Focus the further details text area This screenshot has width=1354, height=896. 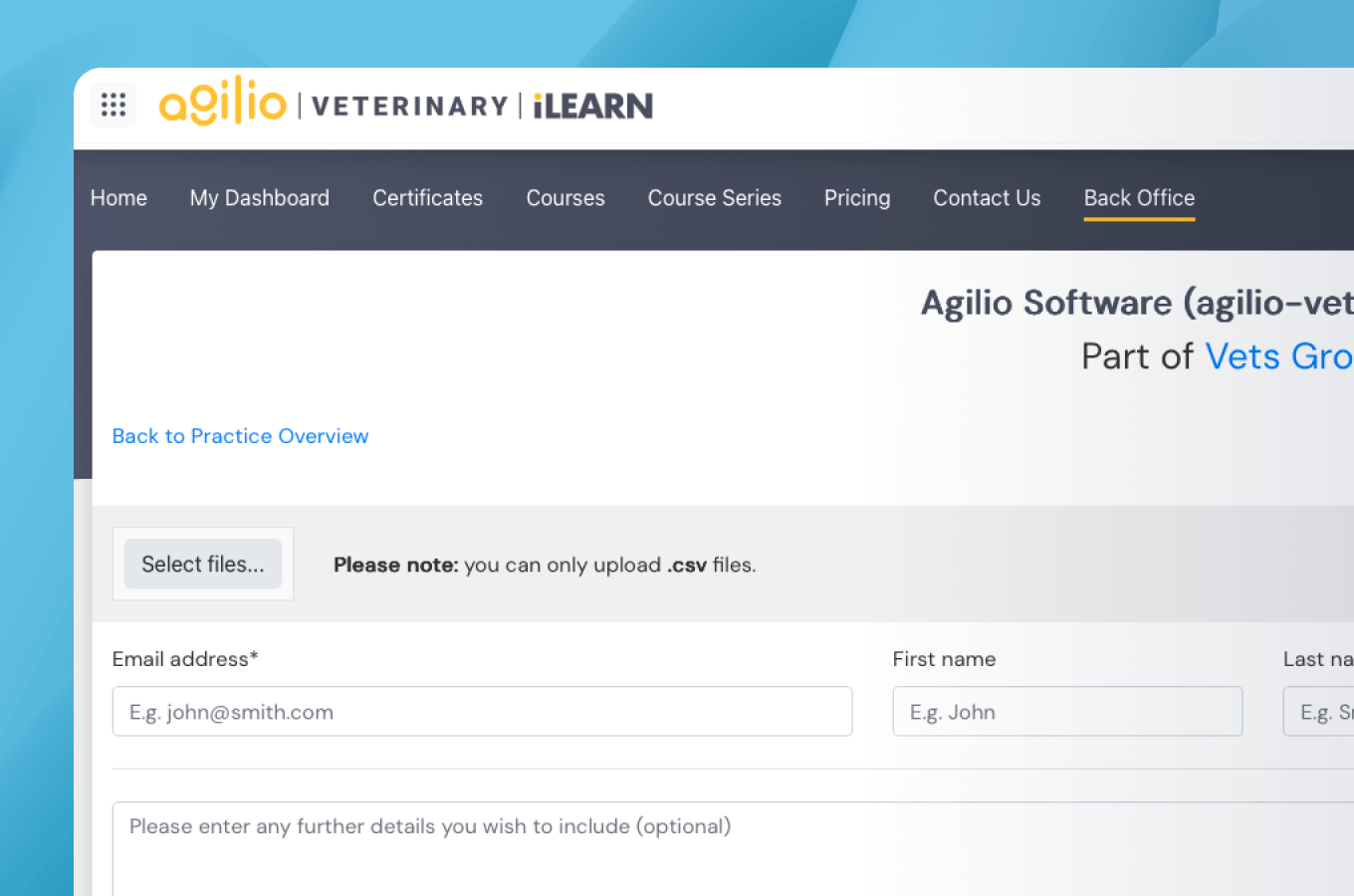point(733,848)
